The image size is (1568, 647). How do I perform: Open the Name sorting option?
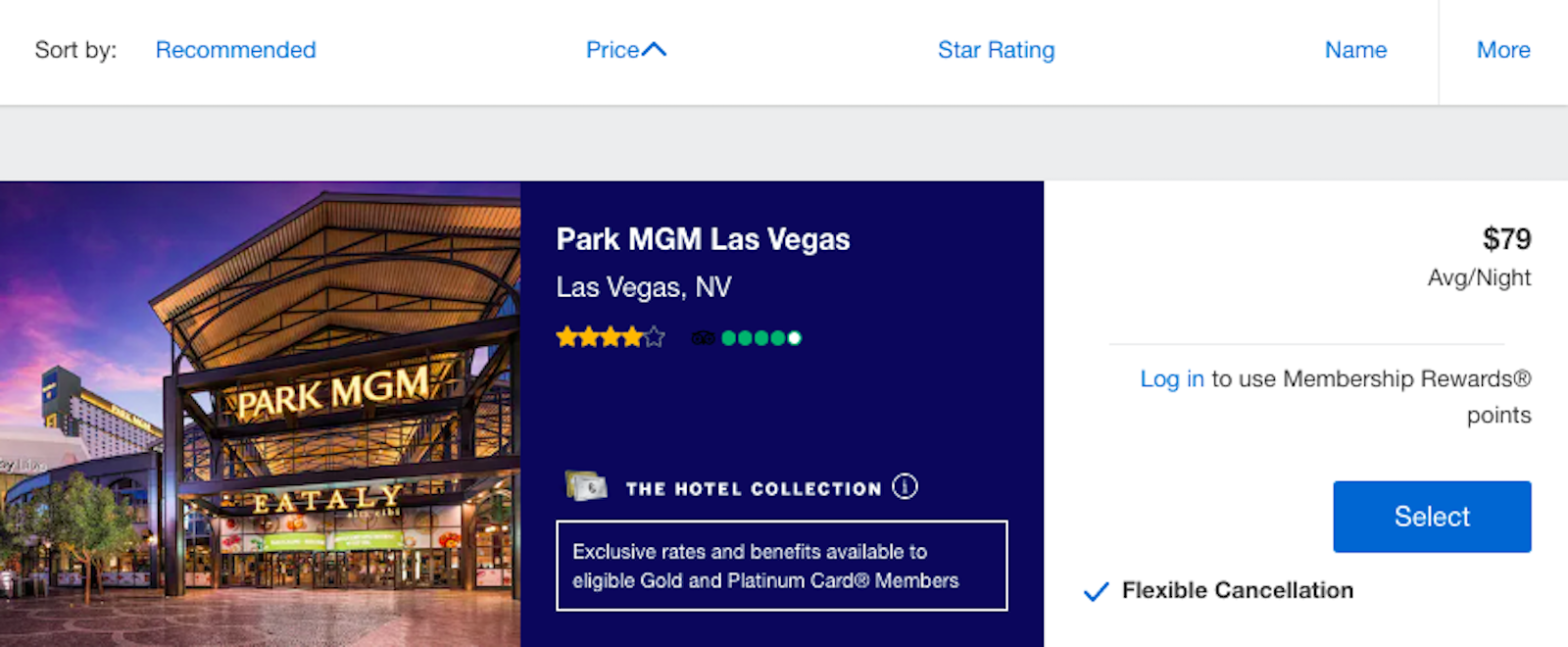(x=1355, y=49)
